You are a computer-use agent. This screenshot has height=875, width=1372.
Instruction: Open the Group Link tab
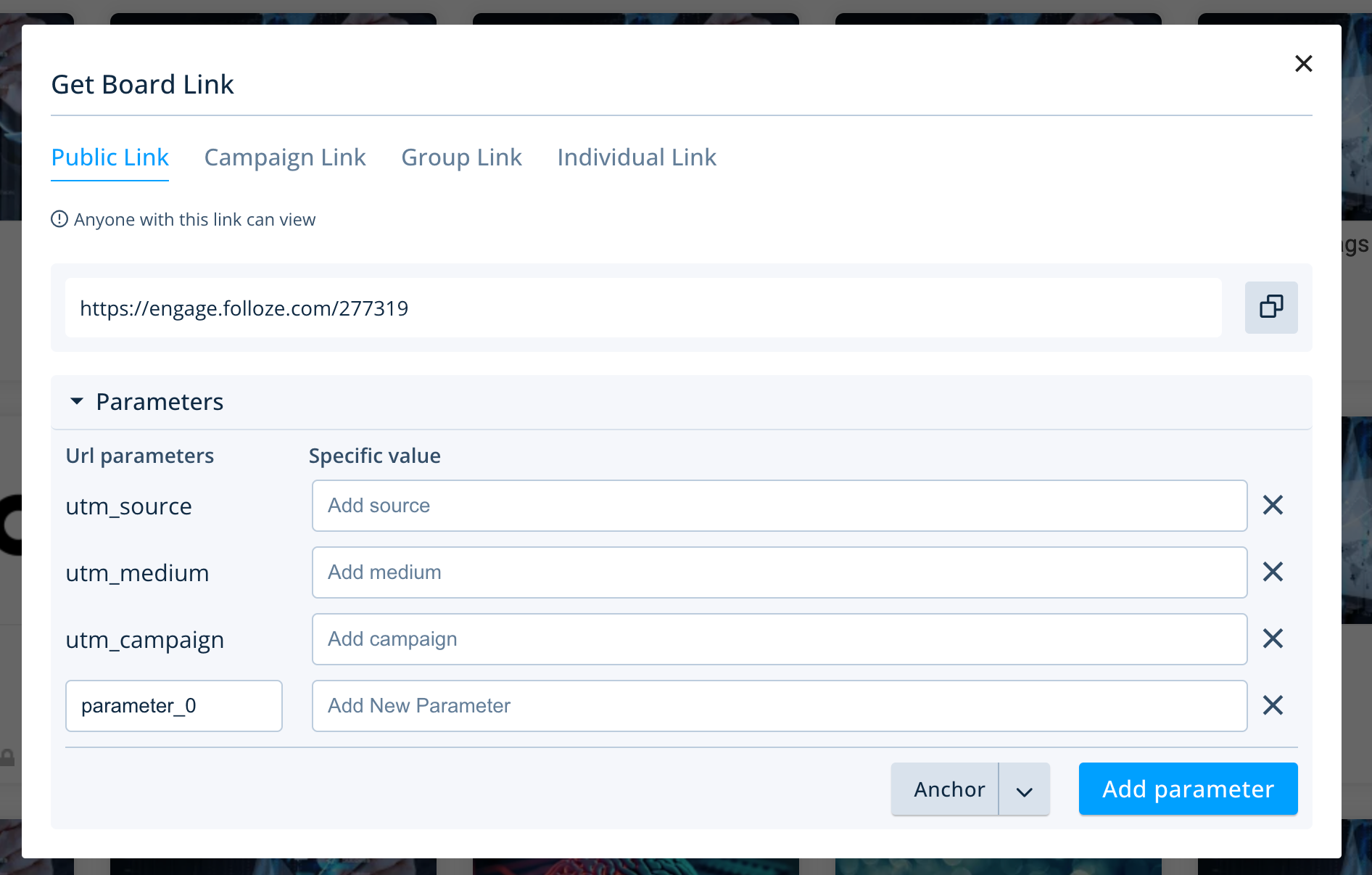(461, 157)
